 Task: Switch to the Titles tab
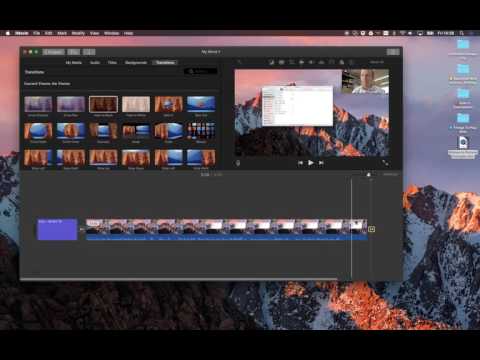tap(112, 62)
